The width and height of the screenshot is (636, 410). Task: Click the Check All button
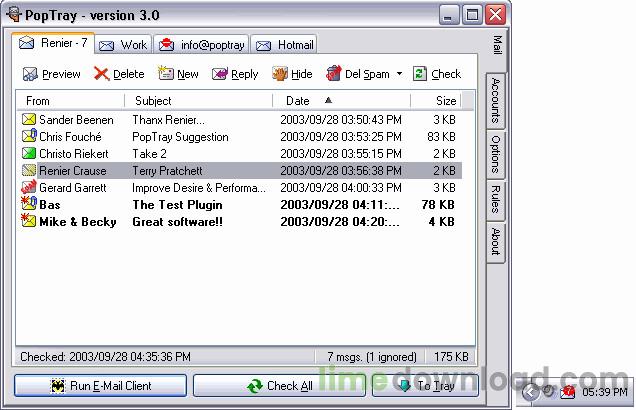point(279,386)
